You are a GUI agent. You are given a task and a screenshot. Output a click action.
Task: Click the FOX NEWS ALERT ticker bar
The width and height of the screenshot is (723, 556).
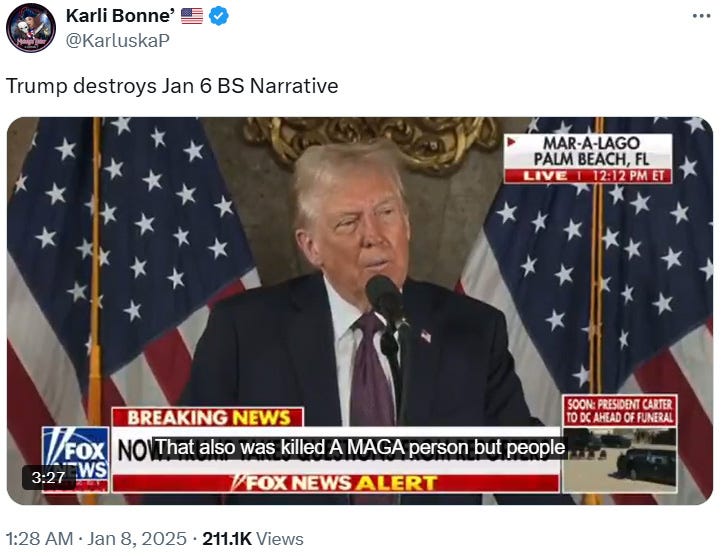click(336, 483)
